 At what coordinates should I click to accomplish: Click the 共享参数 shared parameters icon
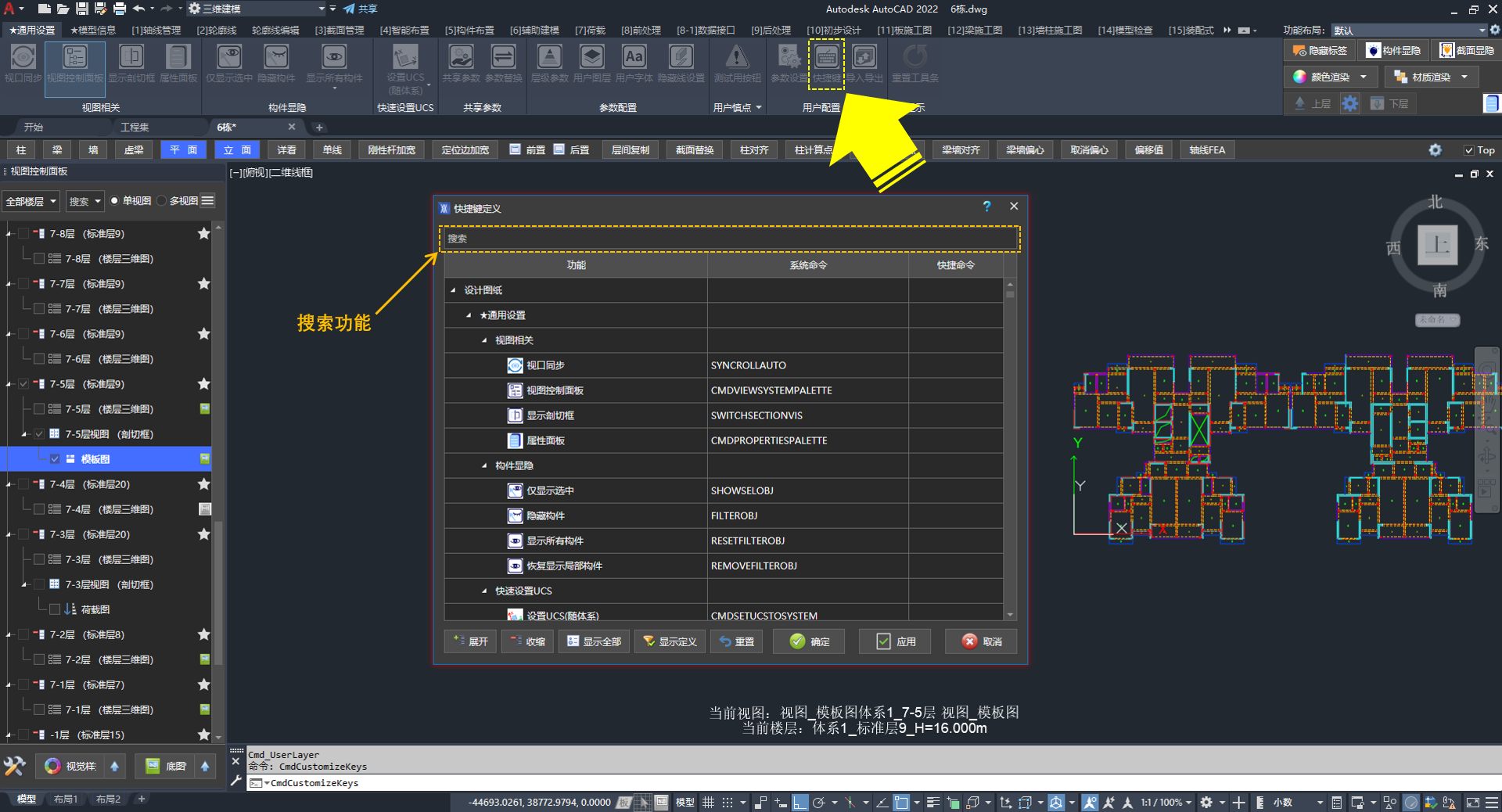461,63
